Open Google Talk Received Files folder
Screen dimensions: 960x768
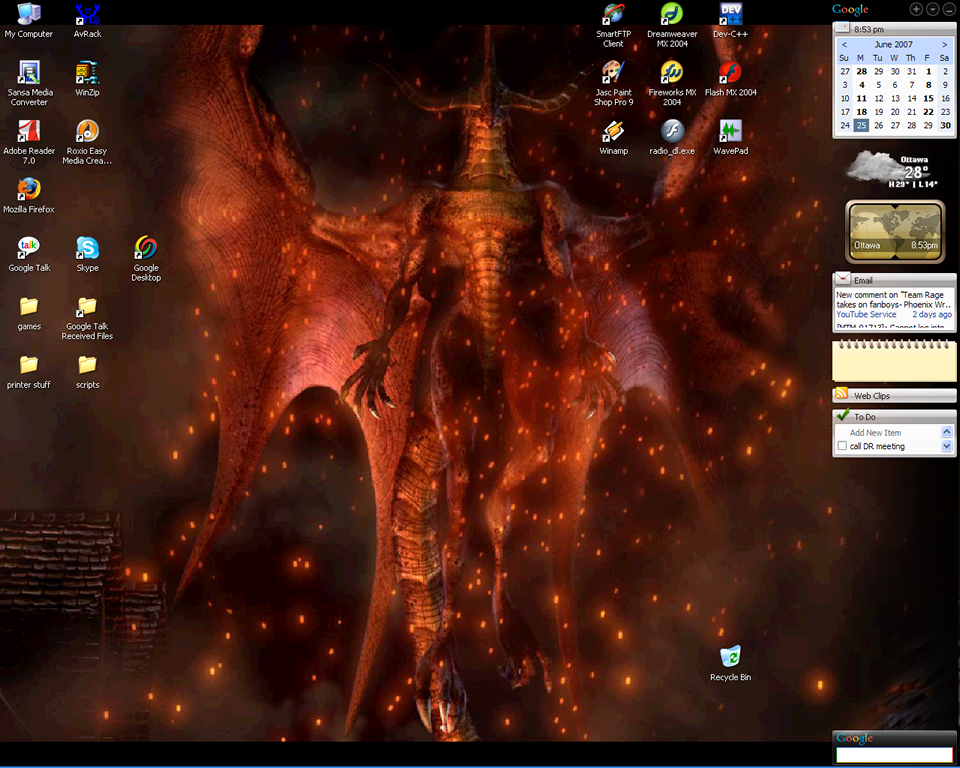click(87, 318)
